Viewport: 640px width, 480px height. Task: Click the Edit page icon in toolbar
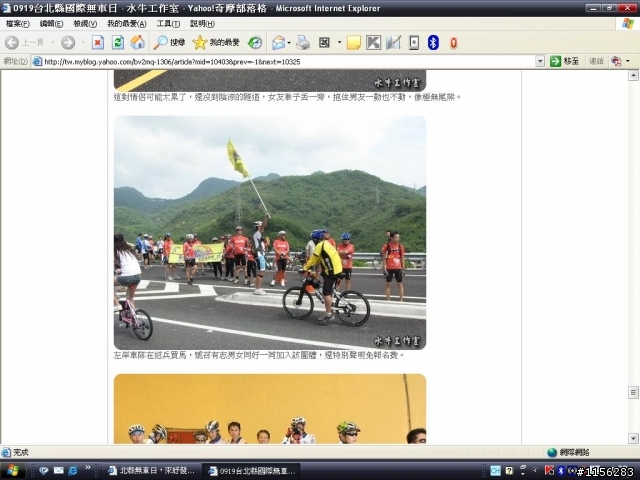[x=324, y=42]
